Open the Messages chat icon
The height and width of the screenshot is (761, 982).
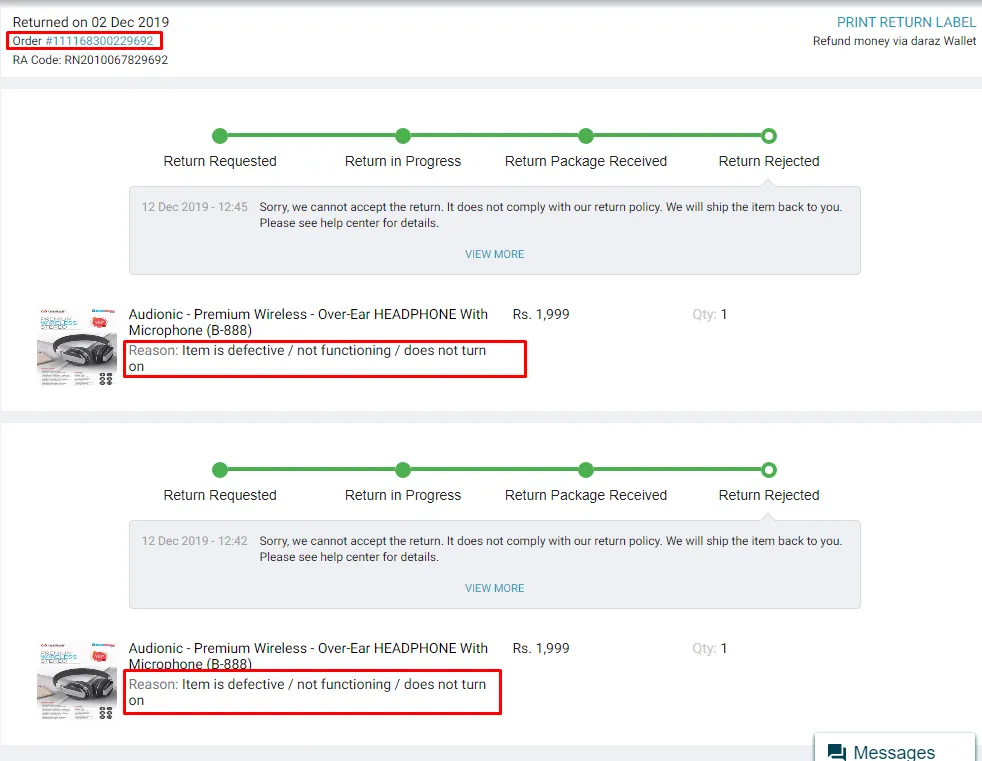pos(837,752)
